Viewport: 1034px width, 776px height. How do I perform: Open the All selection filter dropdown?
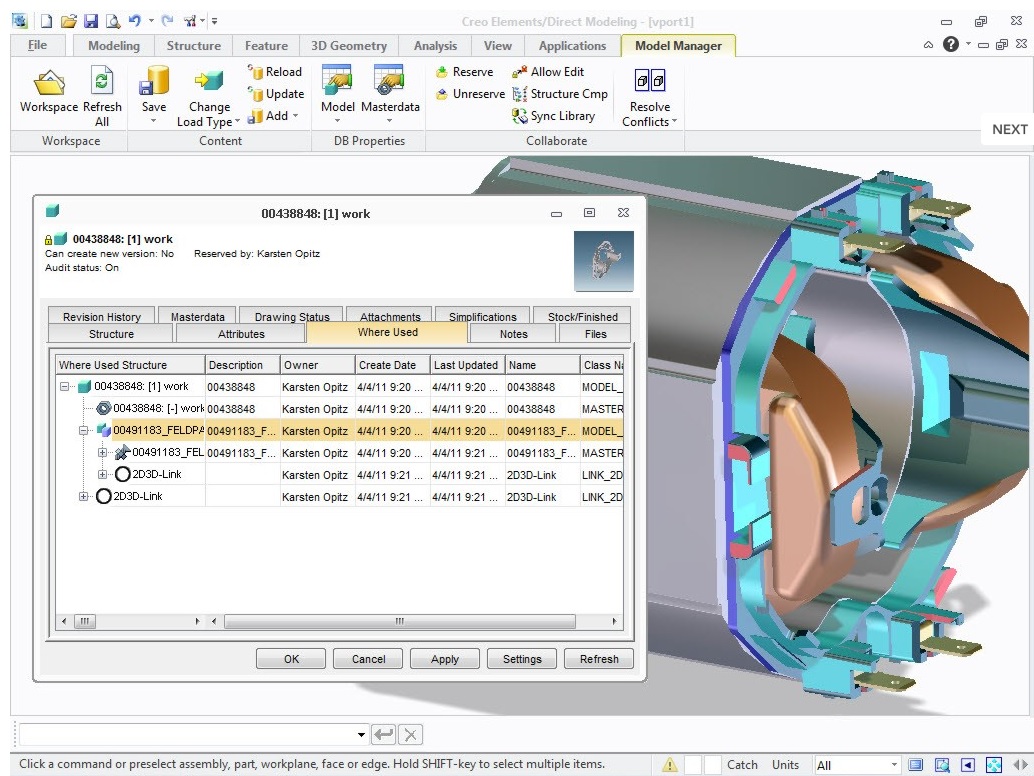894,765
